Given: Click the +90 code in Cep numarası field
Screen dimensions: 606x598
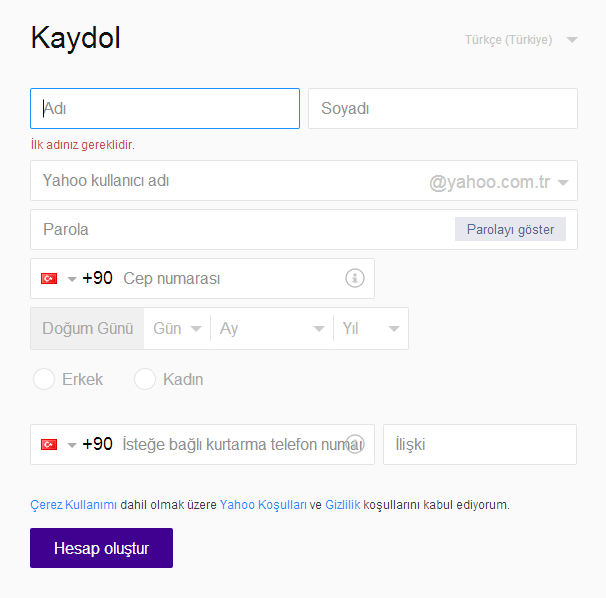Looking at the screenshot, I should (x=97, y=278).
